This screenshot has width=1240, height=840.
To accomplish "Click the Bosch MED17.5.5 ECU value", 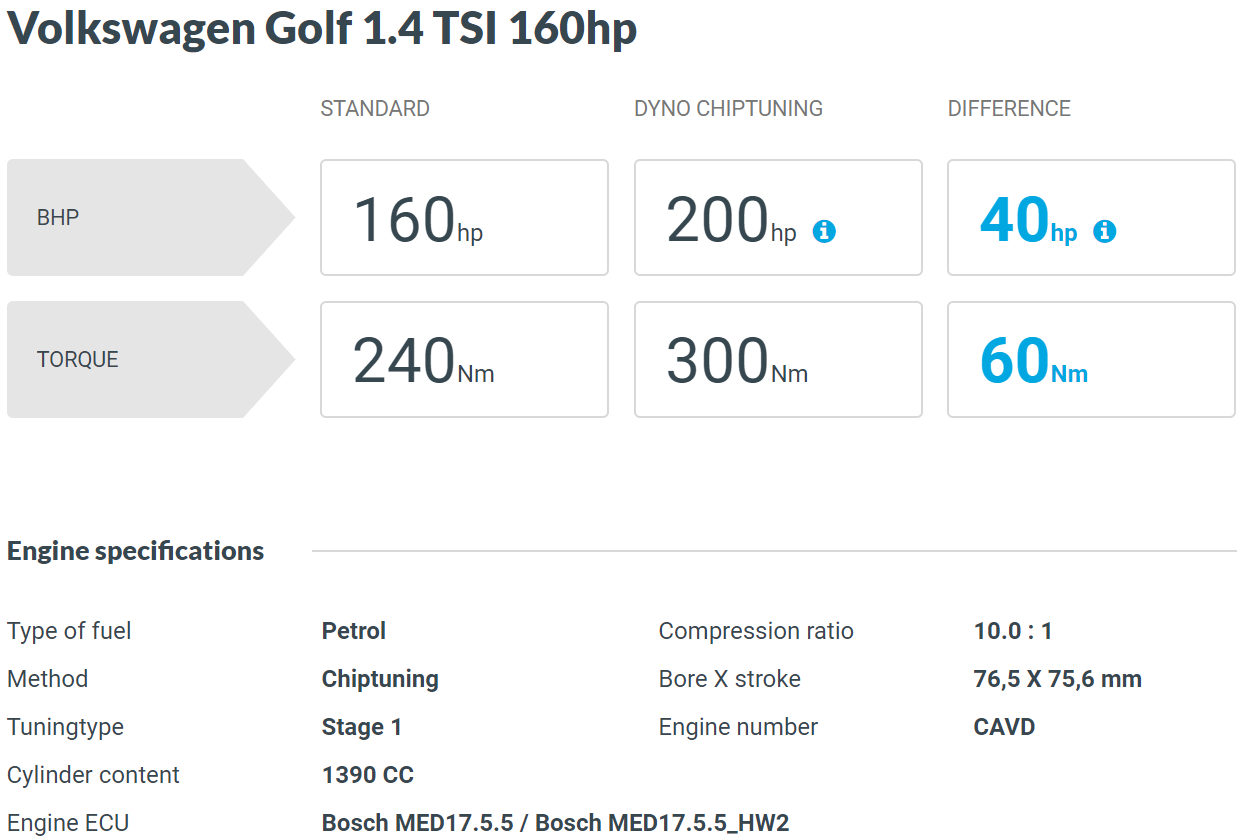I will click(556, 823).
